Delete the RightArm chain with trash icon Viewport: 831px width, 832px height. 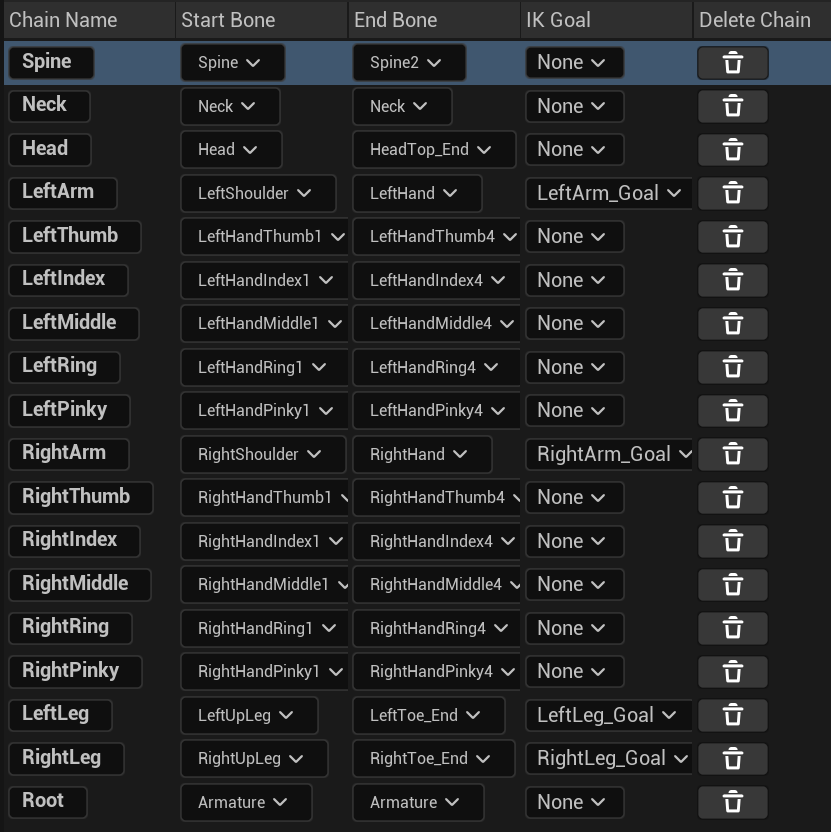click(732, 454)
